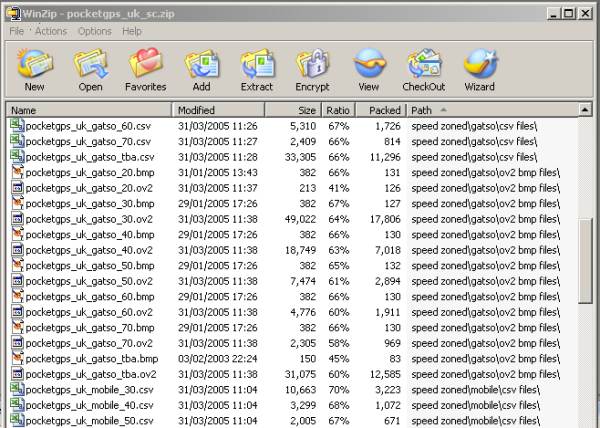Select the pocketgps_uk_gatso_tba.bmp file icon

click(17, 358)
